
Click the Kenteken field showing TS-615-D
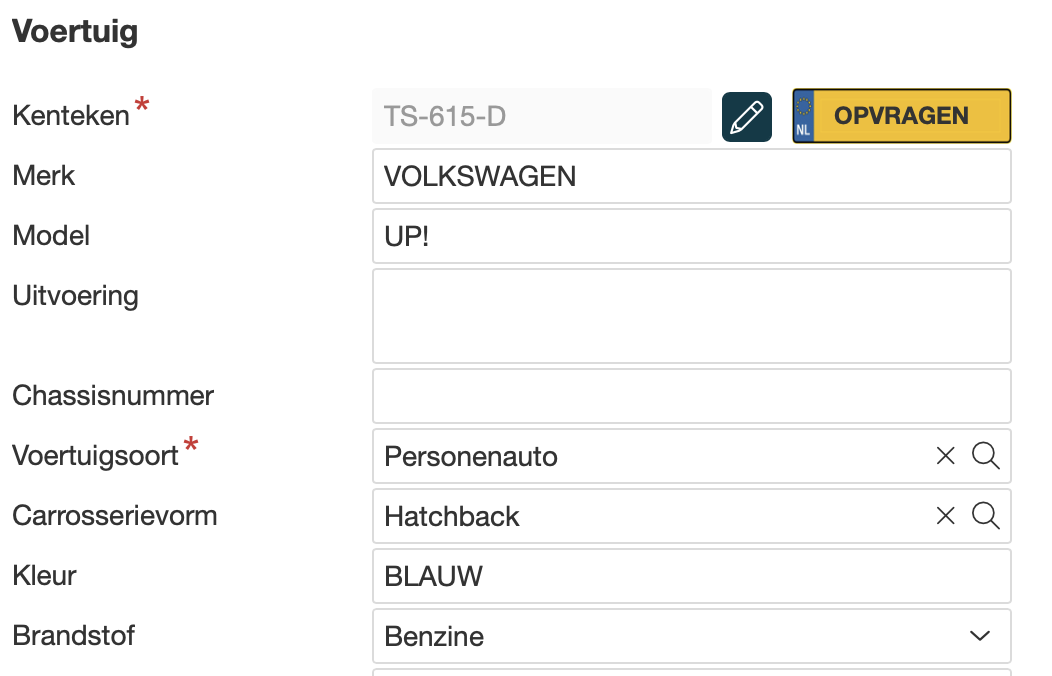pos(541,117)
